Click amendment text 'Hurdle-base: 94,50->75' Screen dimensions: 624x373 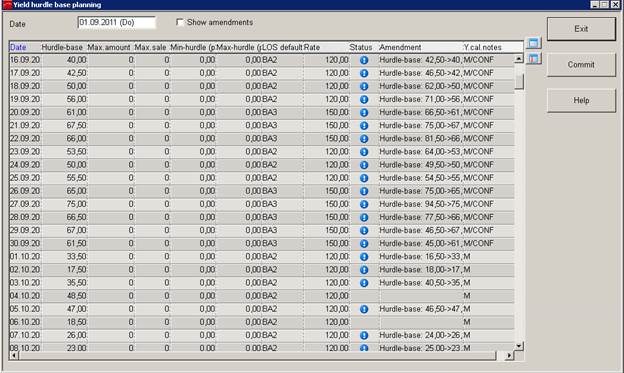pos(420,204)
